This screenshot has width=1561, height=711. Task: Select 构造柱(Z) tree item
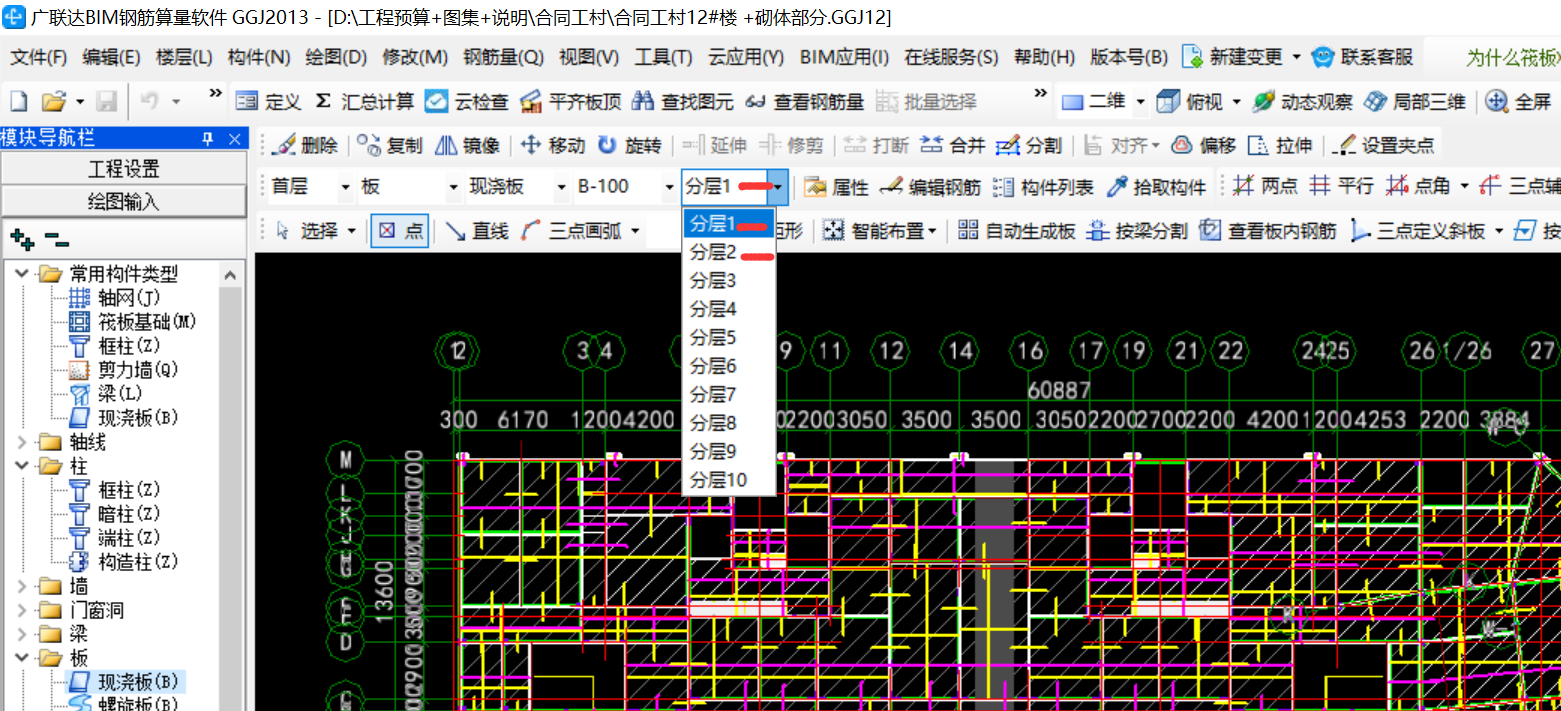[x=124, y=562]
